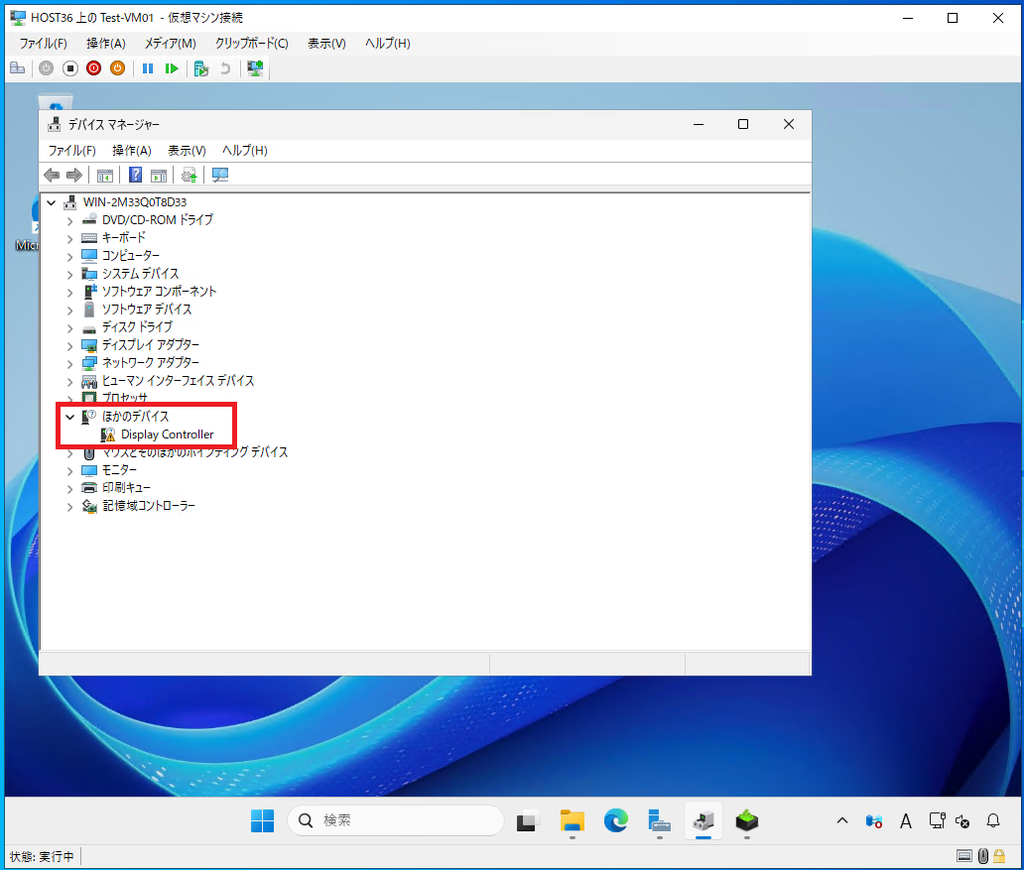Launch Microsoft Edge from taskbar
Image resolution: width=1024 pixels, height=870 pixels.
[616, 820]
